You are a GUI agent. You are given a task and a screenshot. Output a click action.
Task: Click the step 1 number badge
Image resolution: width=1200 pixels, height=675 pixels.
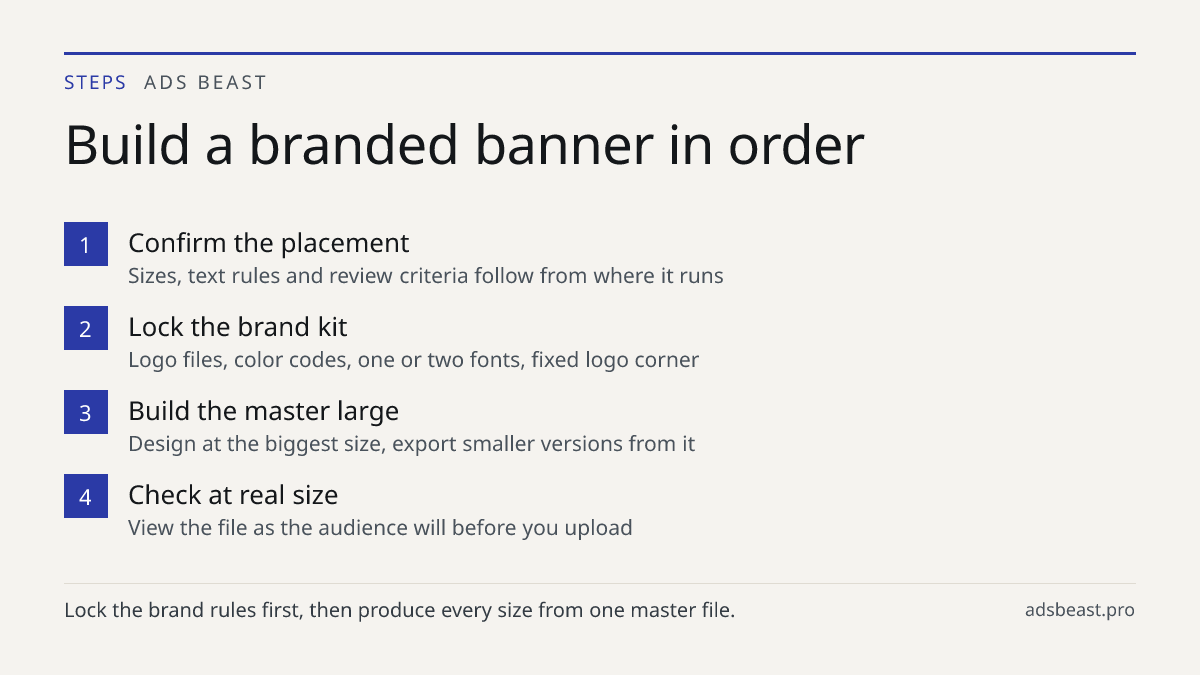(x=86, y=244)
